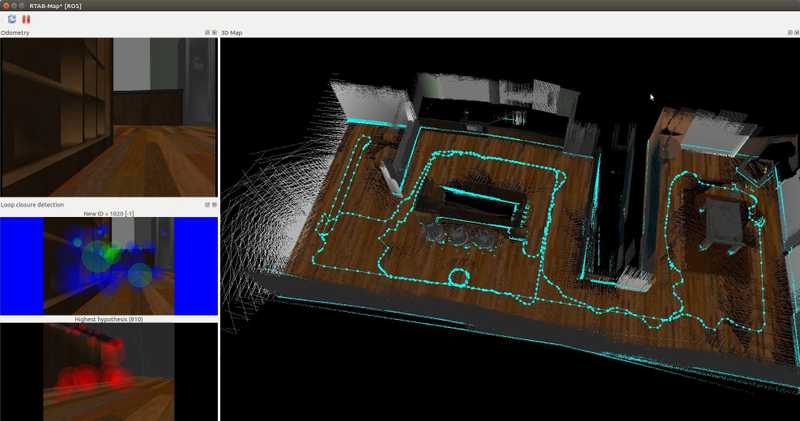
Task: Select the Highest hypothesis image with red features
Action: [108, 372]
